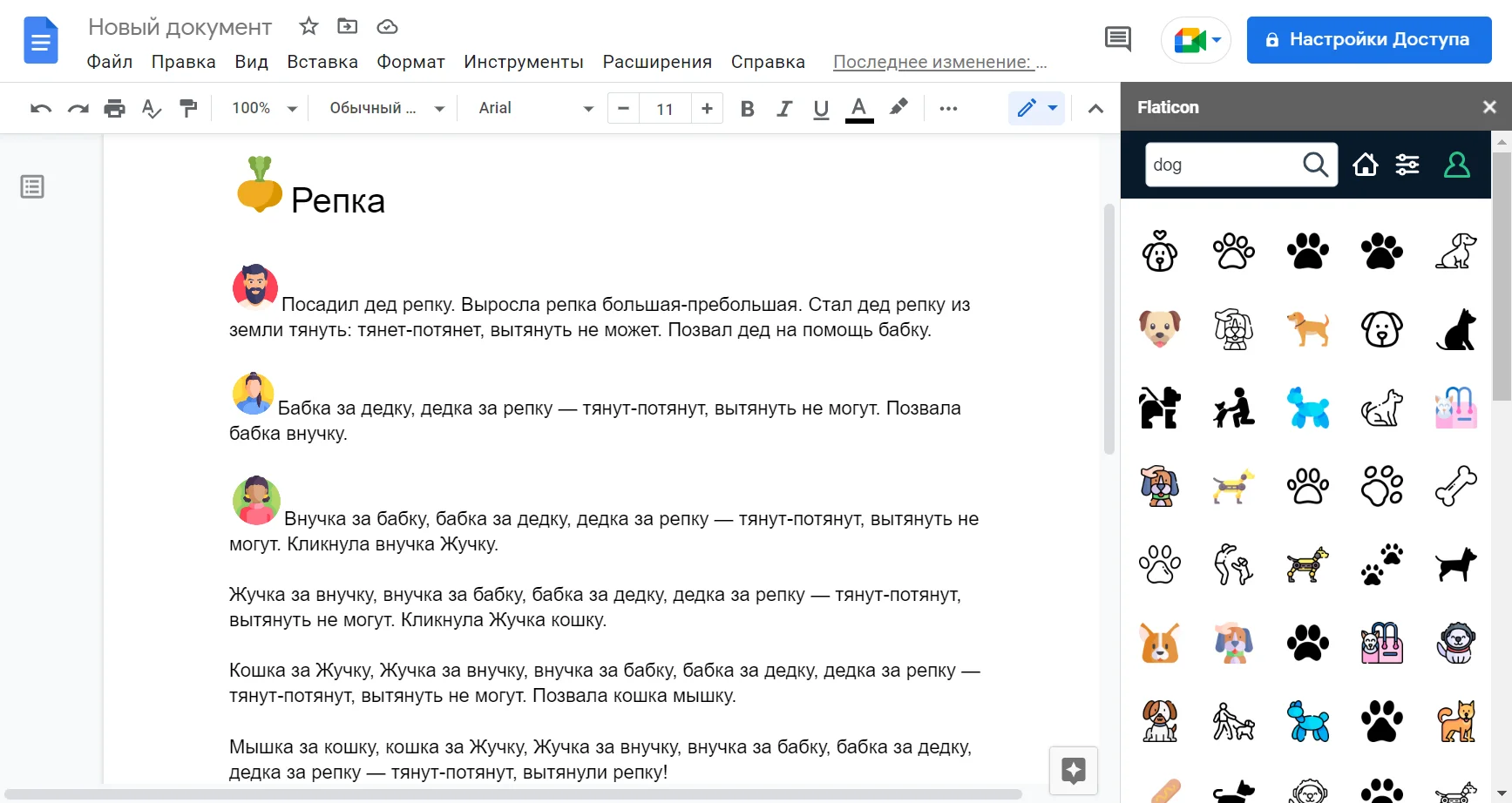The image size is (1512, 803).
Task: Toggle bold formatting
Action: pos(747,109)
